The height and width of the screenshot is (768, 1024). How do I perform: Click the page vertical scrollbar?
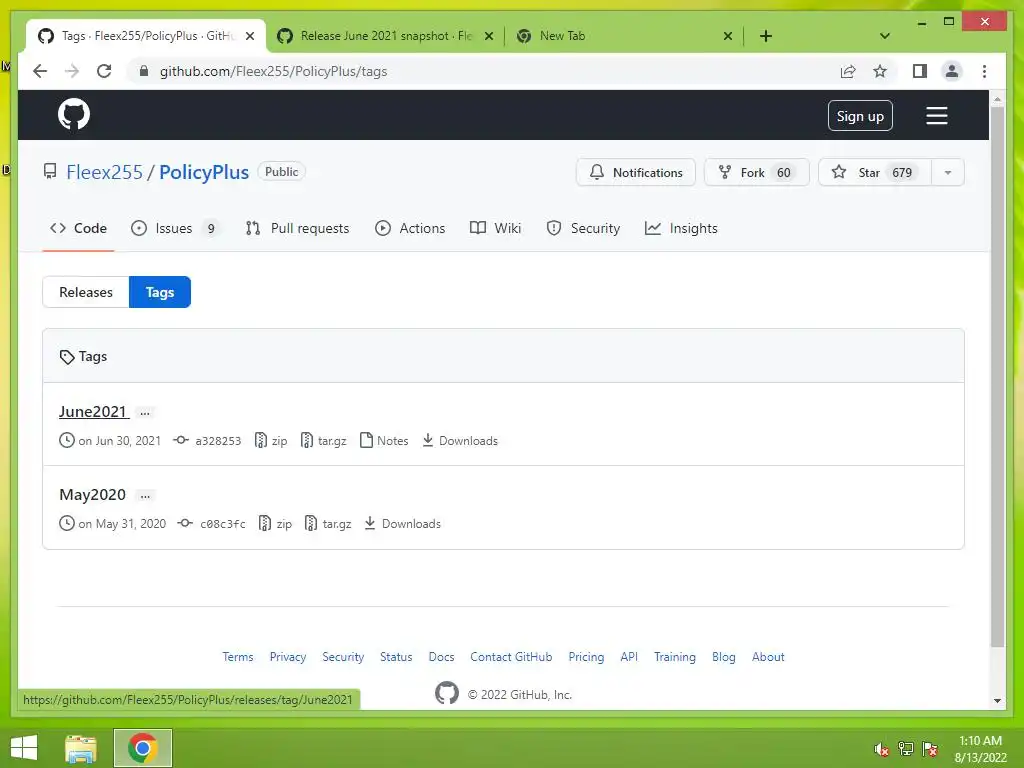[997, 376]
